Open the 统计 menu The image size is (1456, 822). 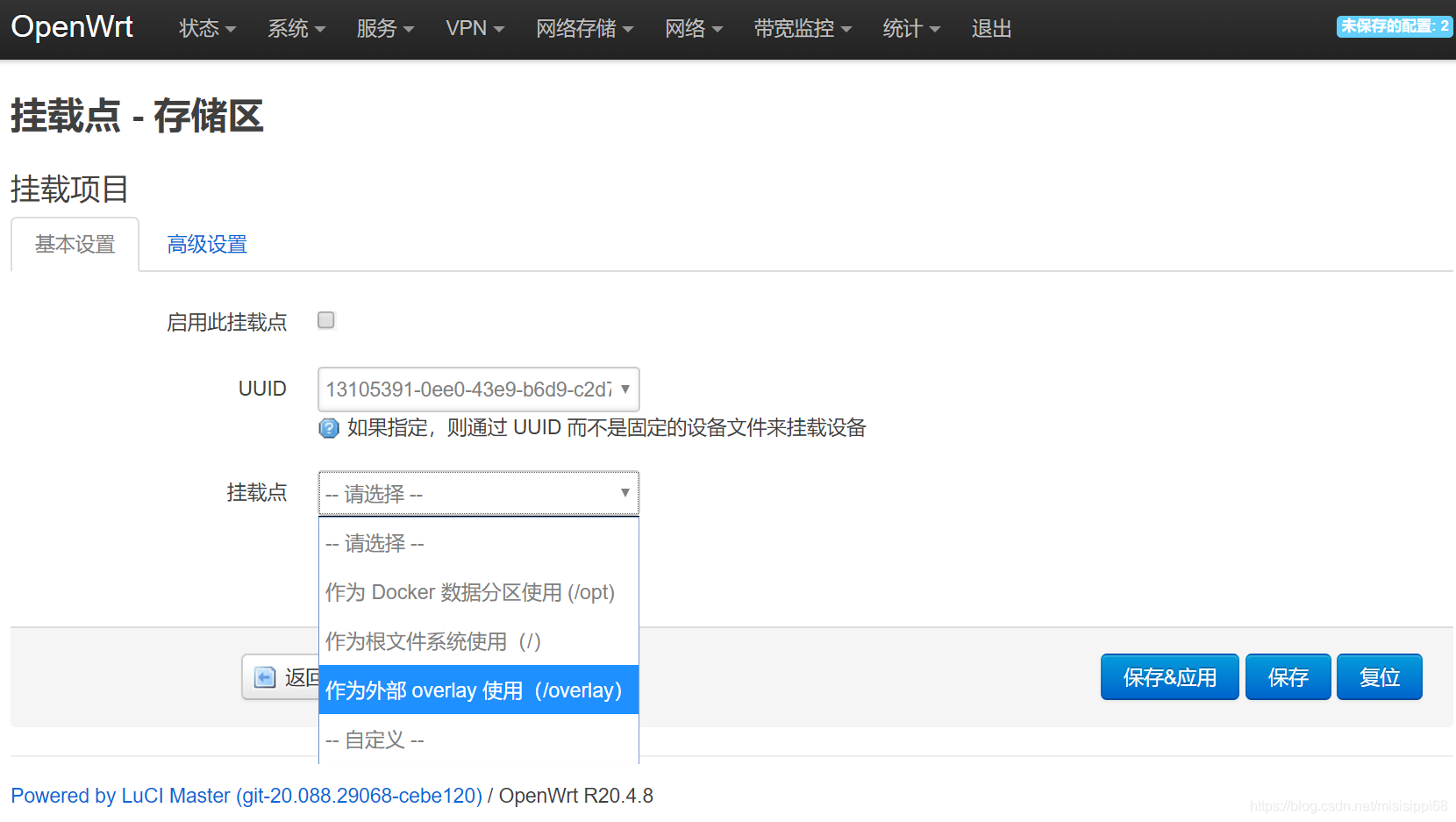pos(911,29)
